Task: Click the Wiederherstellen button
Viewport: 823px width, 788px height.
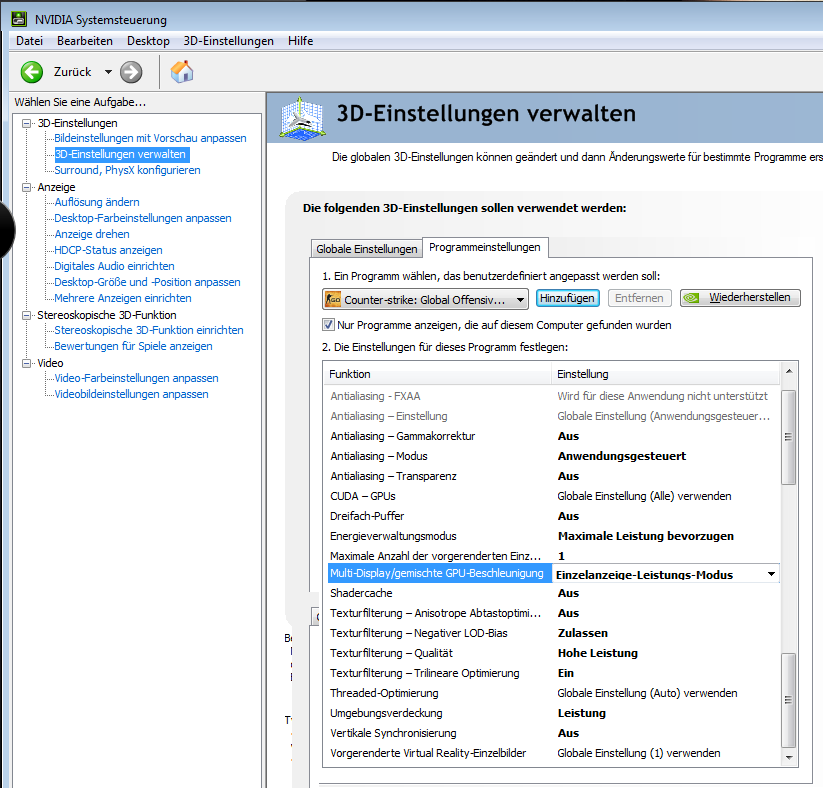Action: pos(740,298)
